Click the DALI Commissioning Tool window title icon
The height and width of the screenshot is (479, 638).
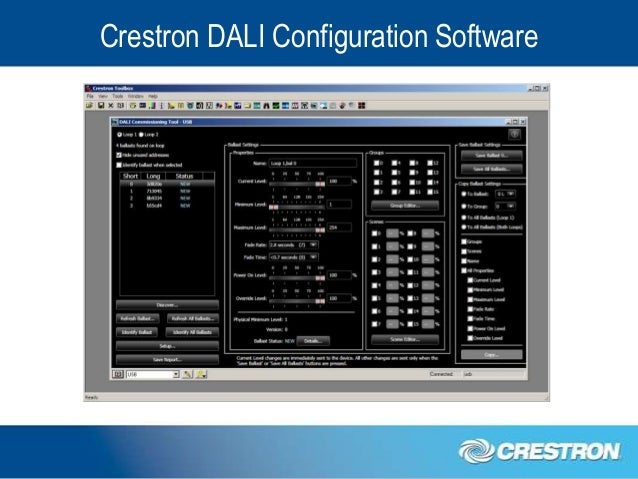115,122
